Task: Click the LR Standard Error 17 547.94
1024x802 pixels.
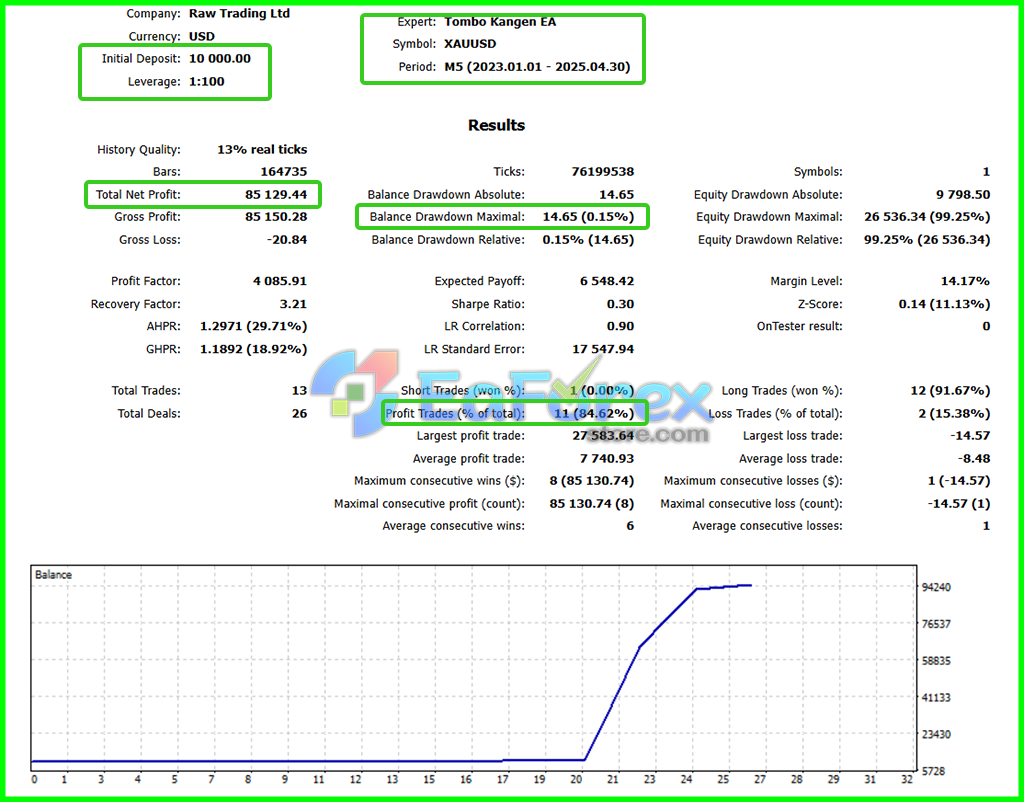Action: [x=603, y=349]
